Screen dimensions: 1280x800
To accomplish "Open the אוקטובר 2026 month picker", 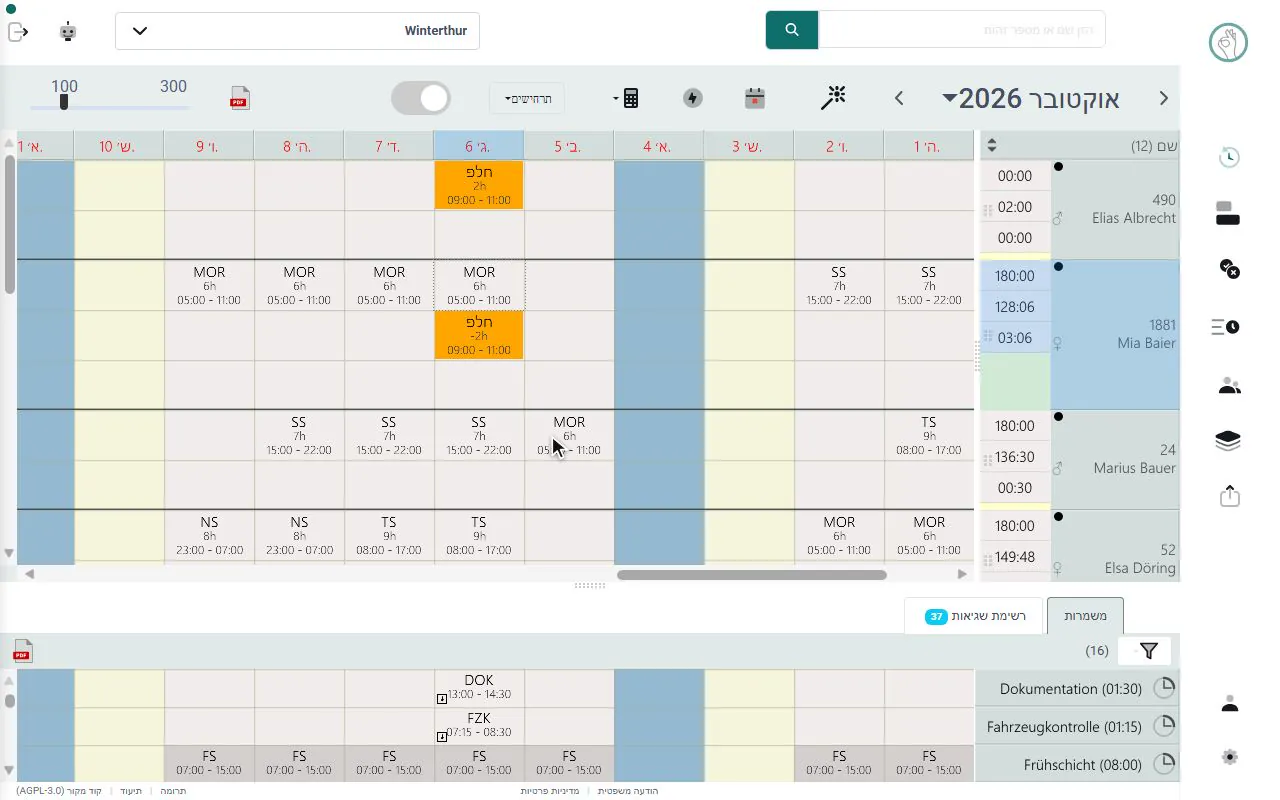I will click(x=1031, y=98).
